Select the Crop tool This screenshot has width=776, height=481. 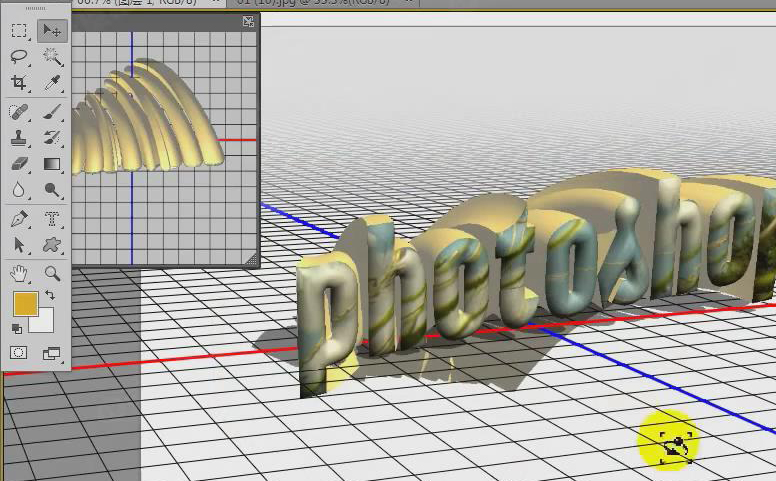pos(19,83)
